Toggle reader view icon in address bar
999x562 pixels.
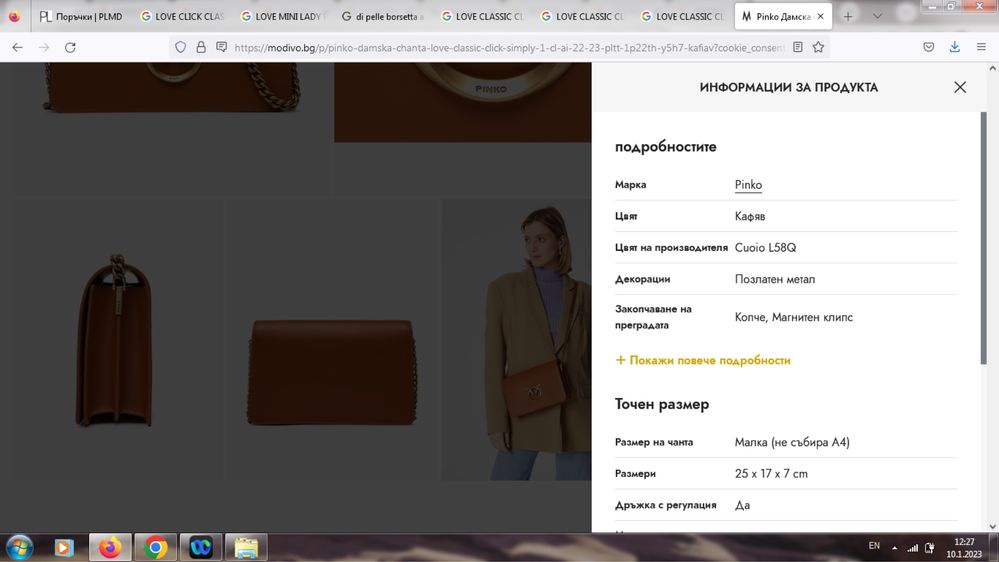click(798, 47)
